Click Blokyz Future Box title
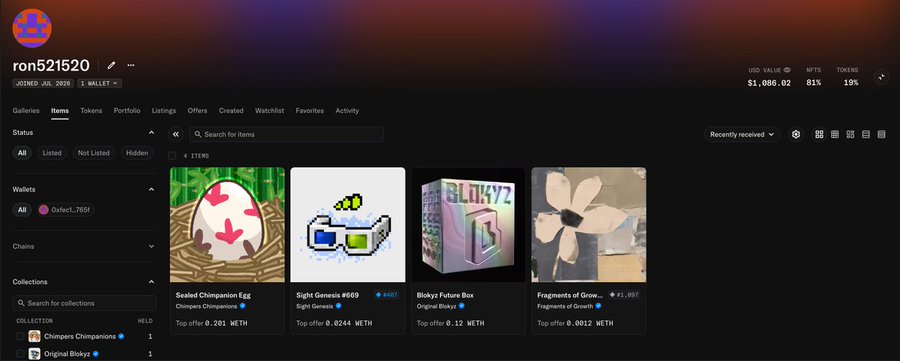900x361 pixels. 445,295
